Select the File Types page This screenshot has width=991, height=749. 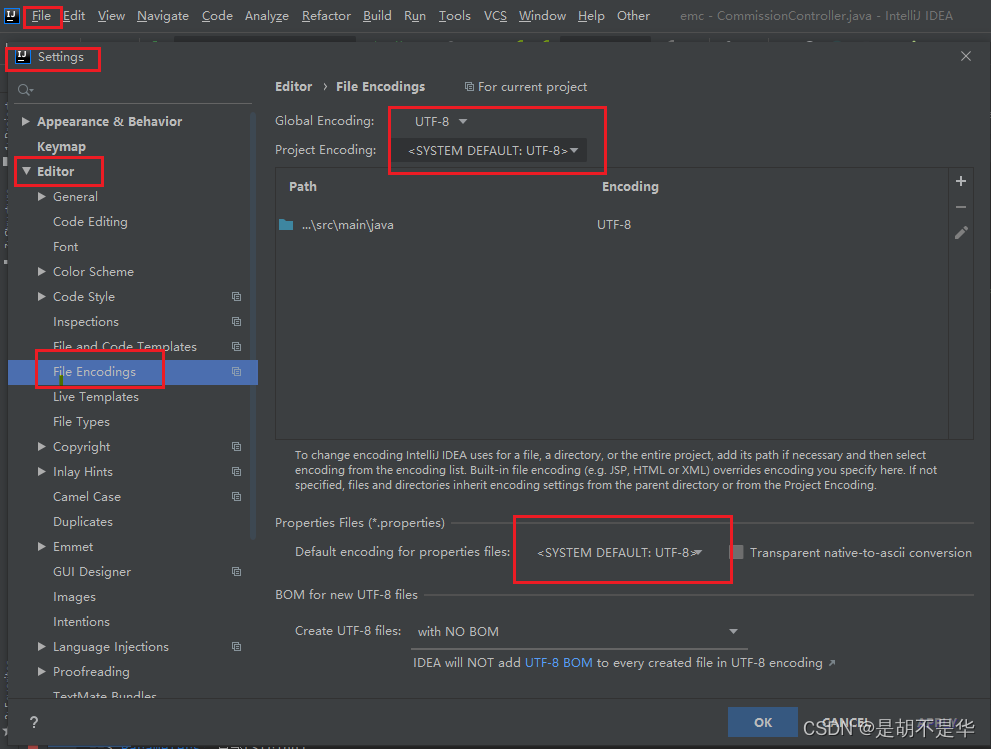click(x=82, y=422)
